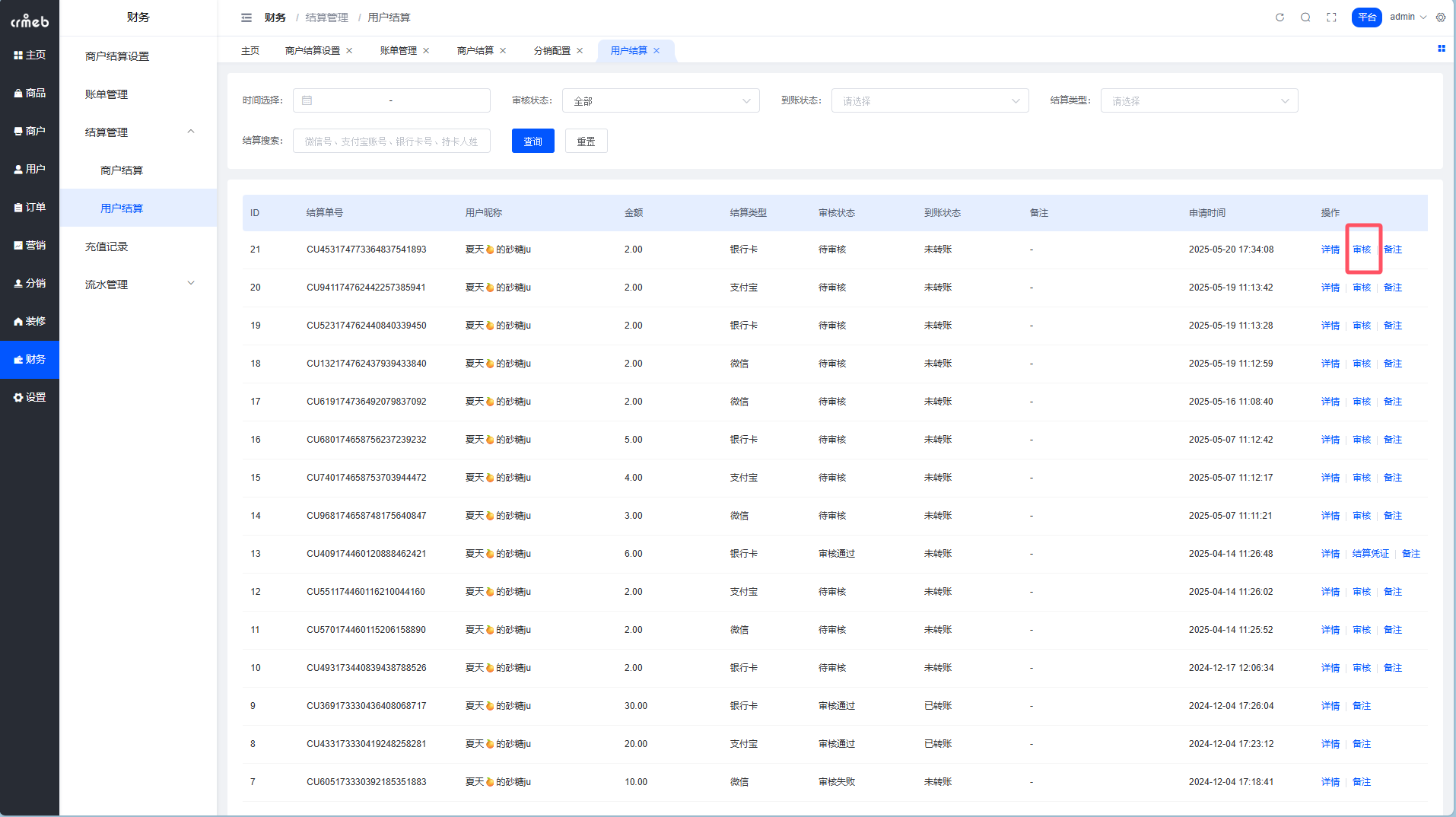Select 商户结算 in the side menu
The width and height of the screenshot is (1456, 817).
coord(122,170)
